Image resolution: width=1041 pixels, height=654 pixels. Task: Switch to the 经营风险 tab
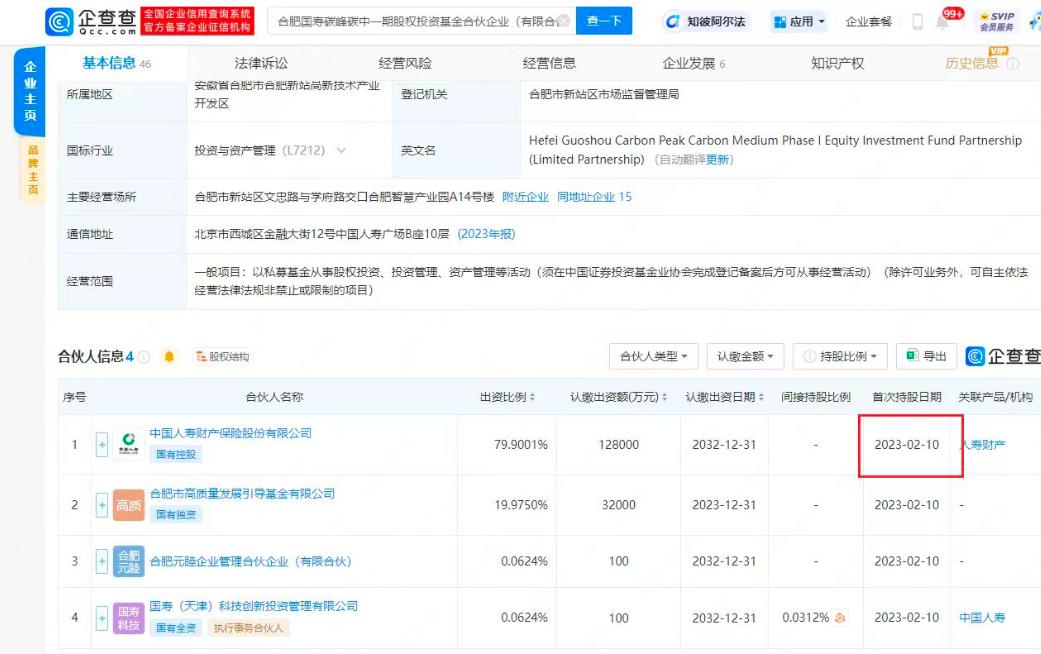[405, 63]
